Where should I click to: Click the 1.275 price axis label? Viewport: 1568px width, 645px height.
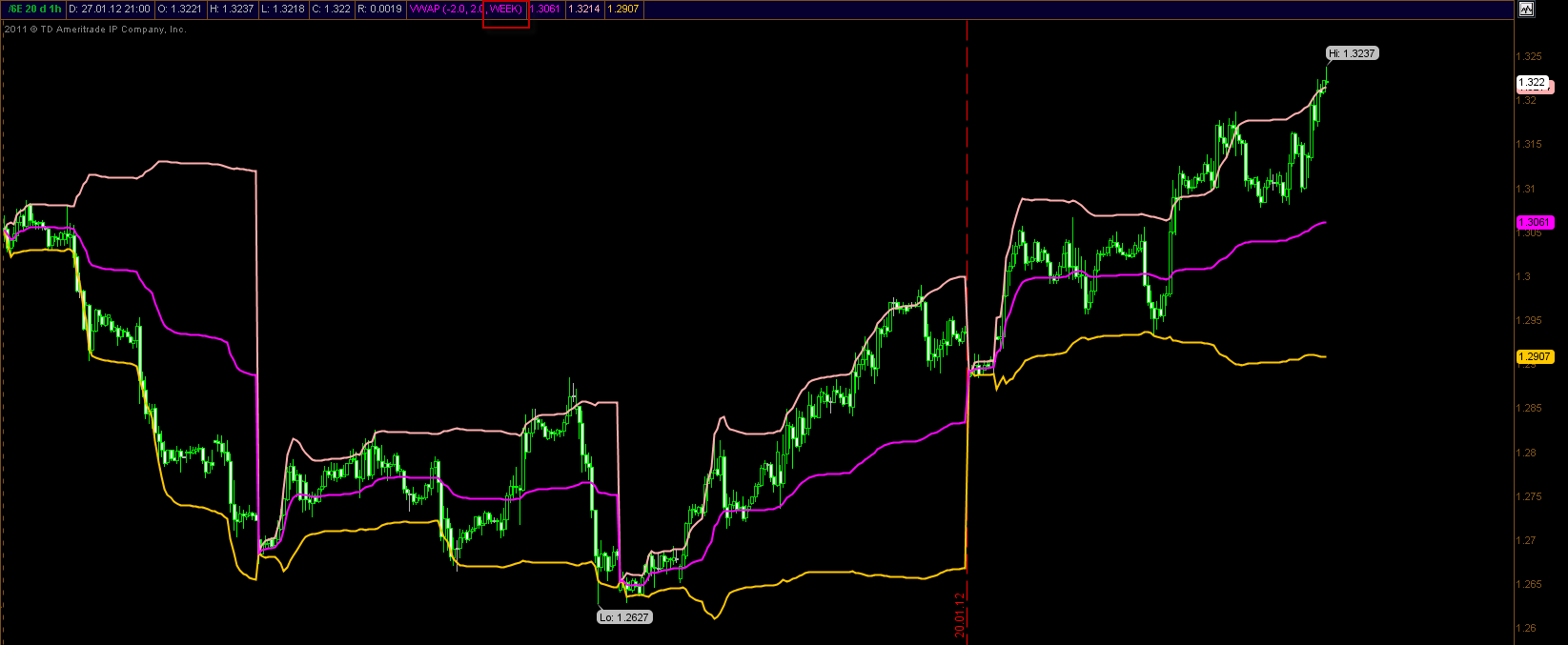click(x=1529, y=496)
